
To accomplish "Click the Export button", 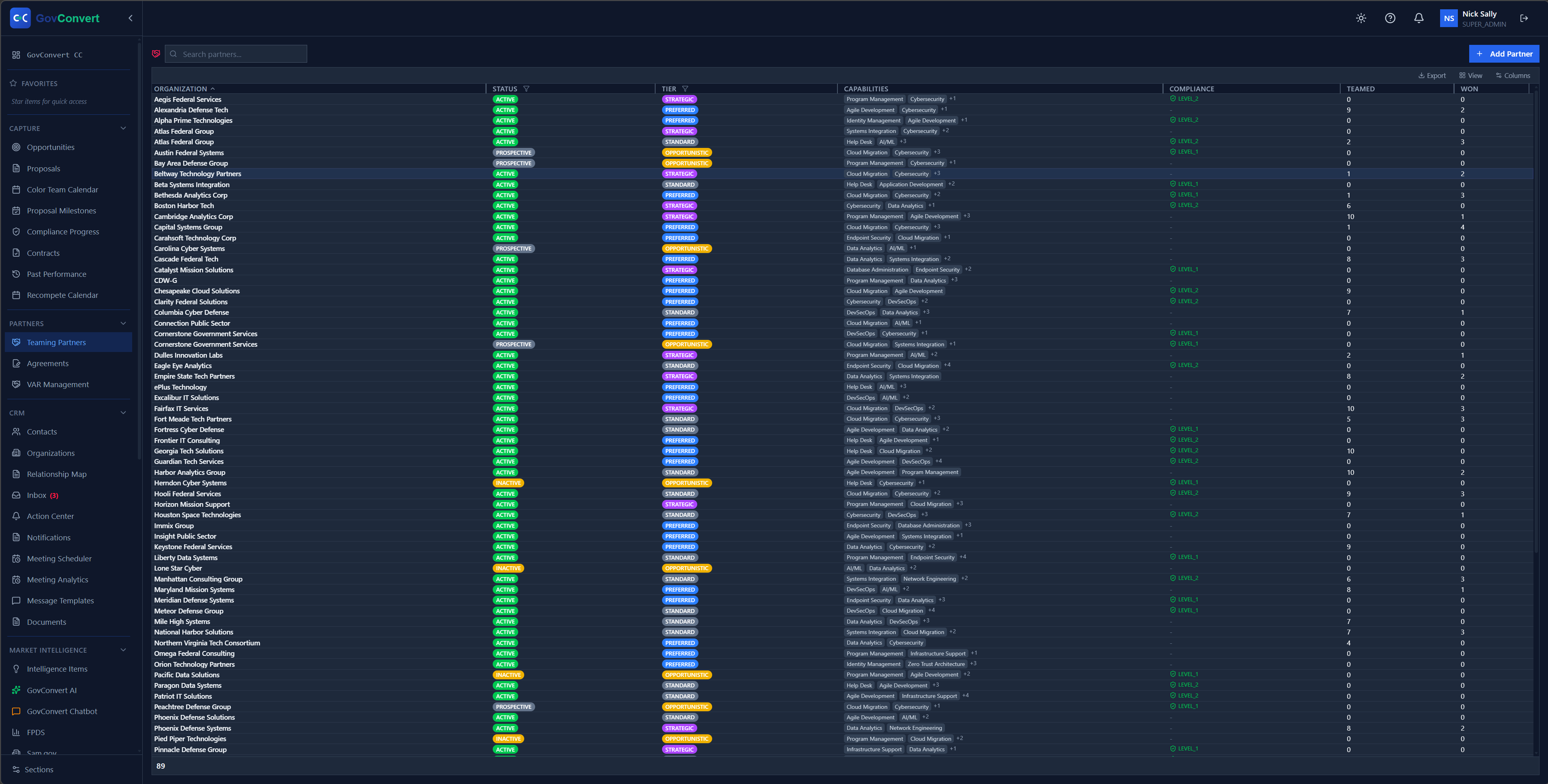I will (x=1432, y=76).
